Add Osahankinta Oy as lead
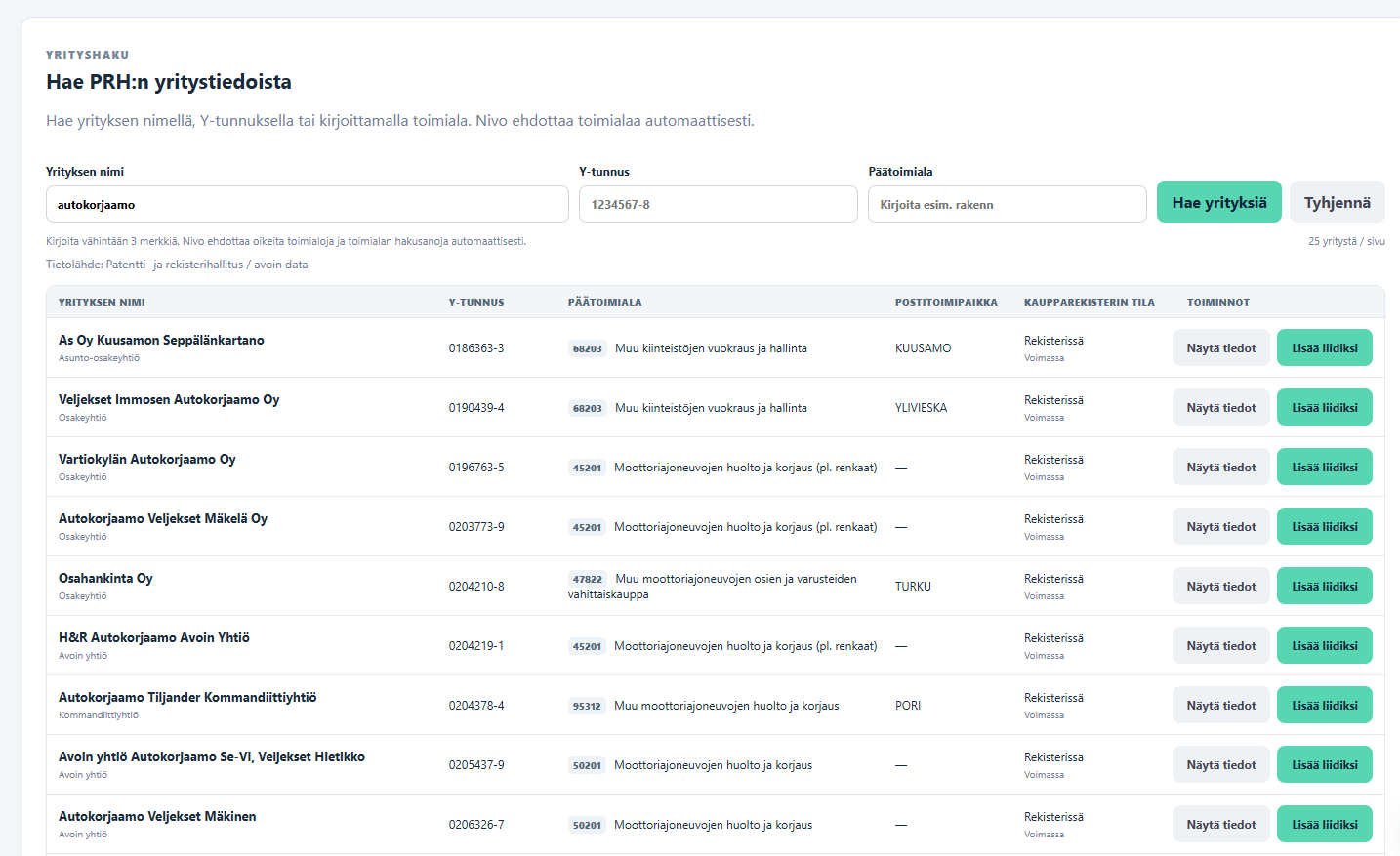This screenshot has width=1400, height=856. (x=1325, y=586)
